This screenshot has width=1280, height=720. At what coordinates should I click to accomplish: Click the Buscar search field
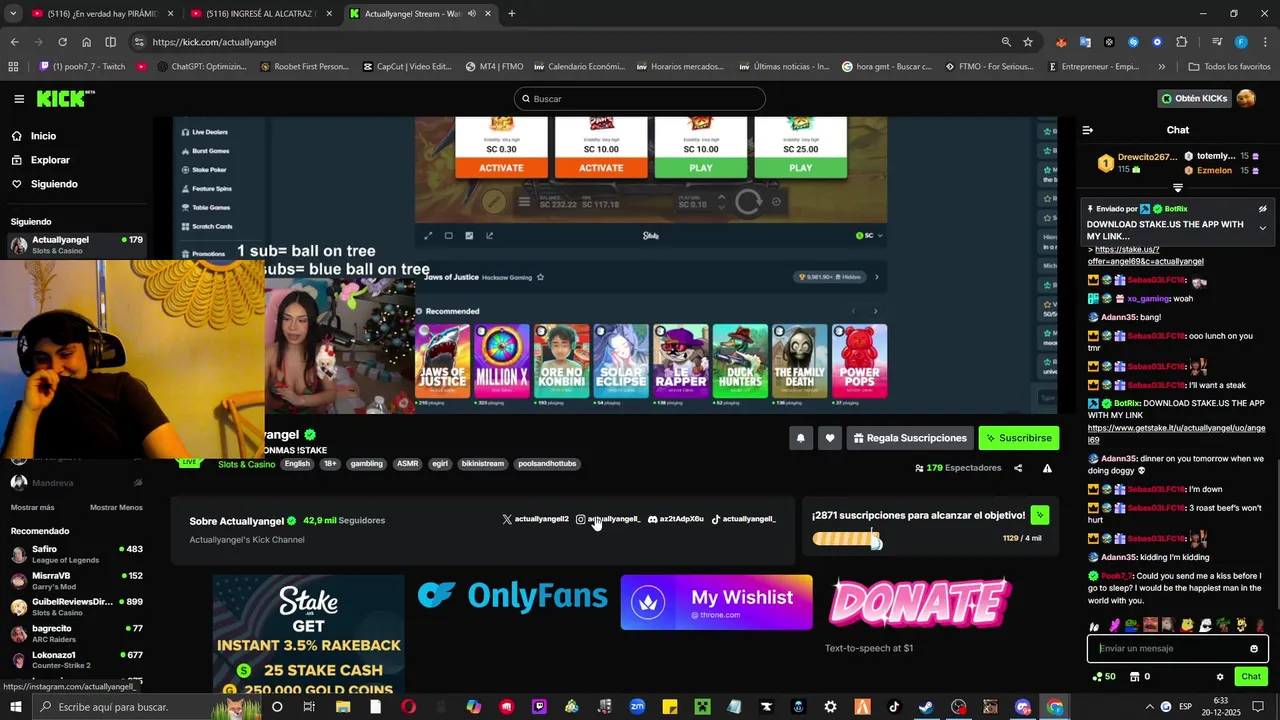tap(640, 99)
